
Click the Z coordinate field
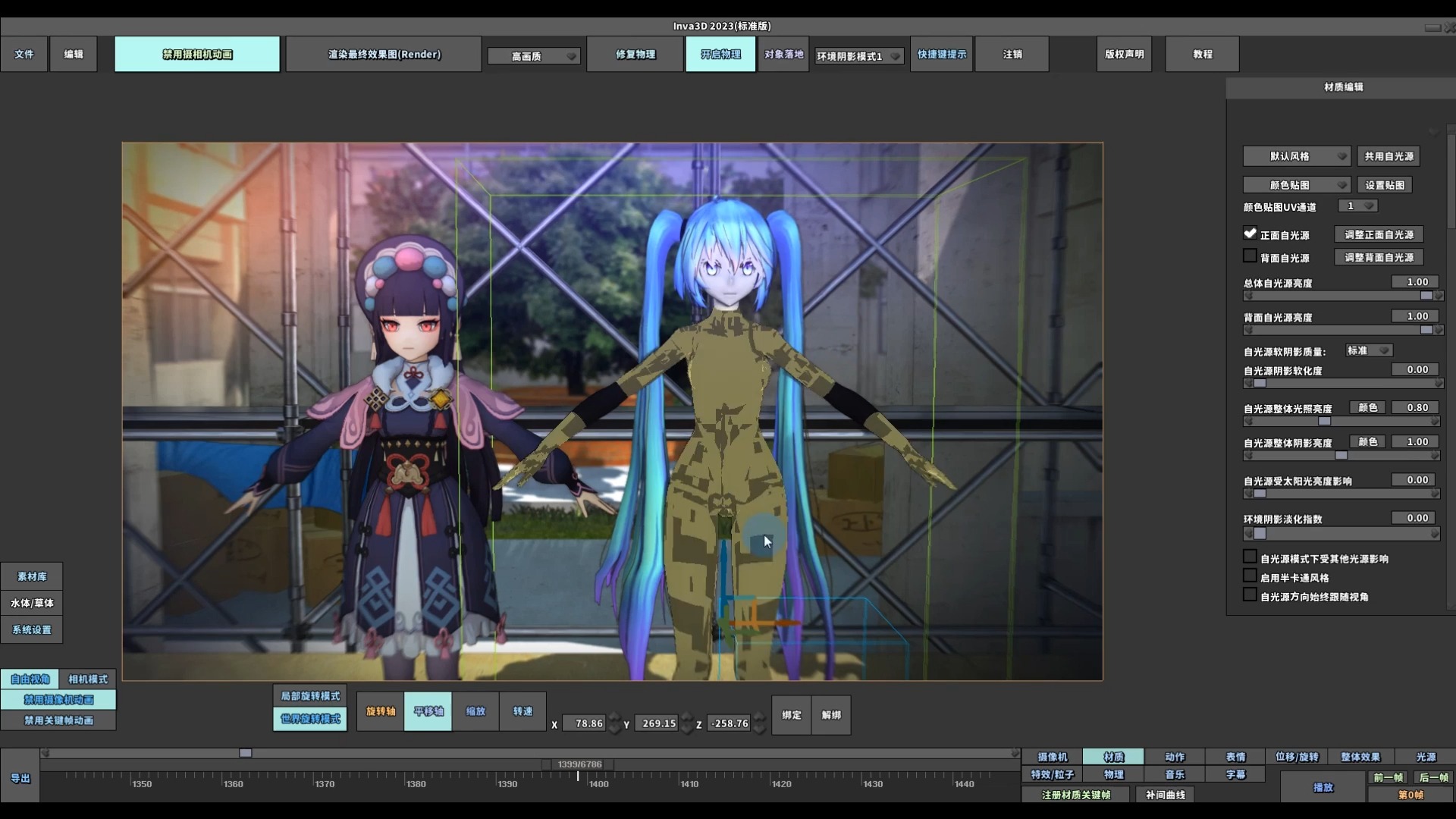tap(730, 723)
